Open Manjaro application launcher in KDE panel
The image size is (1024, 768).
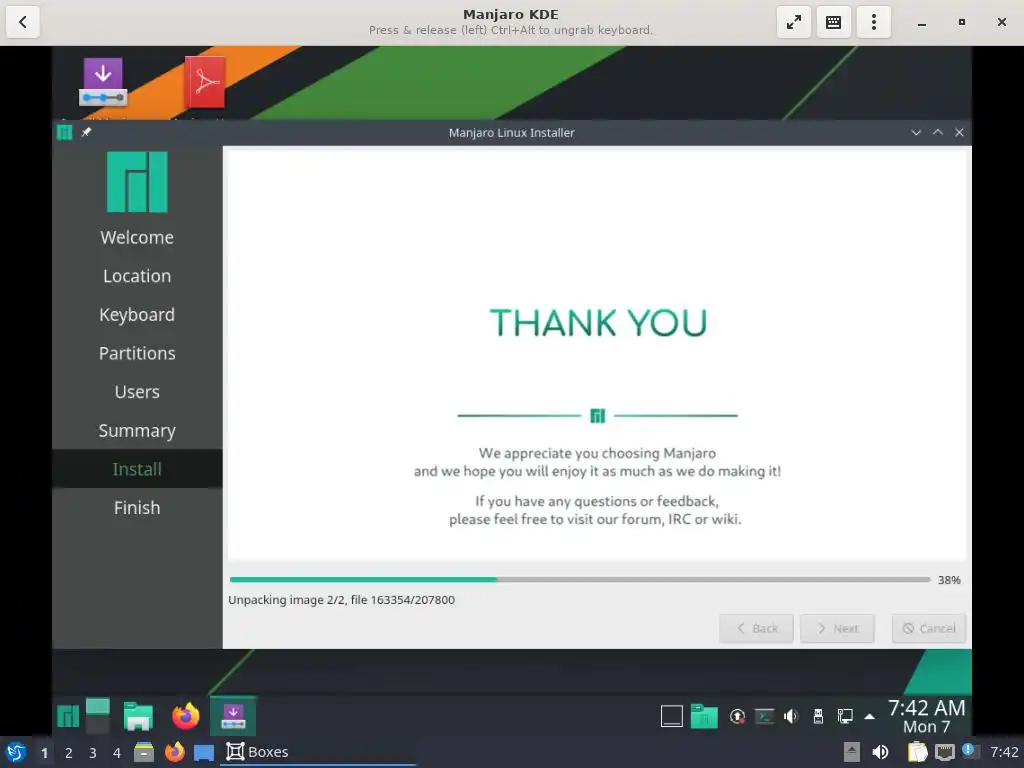pos(67,716)
